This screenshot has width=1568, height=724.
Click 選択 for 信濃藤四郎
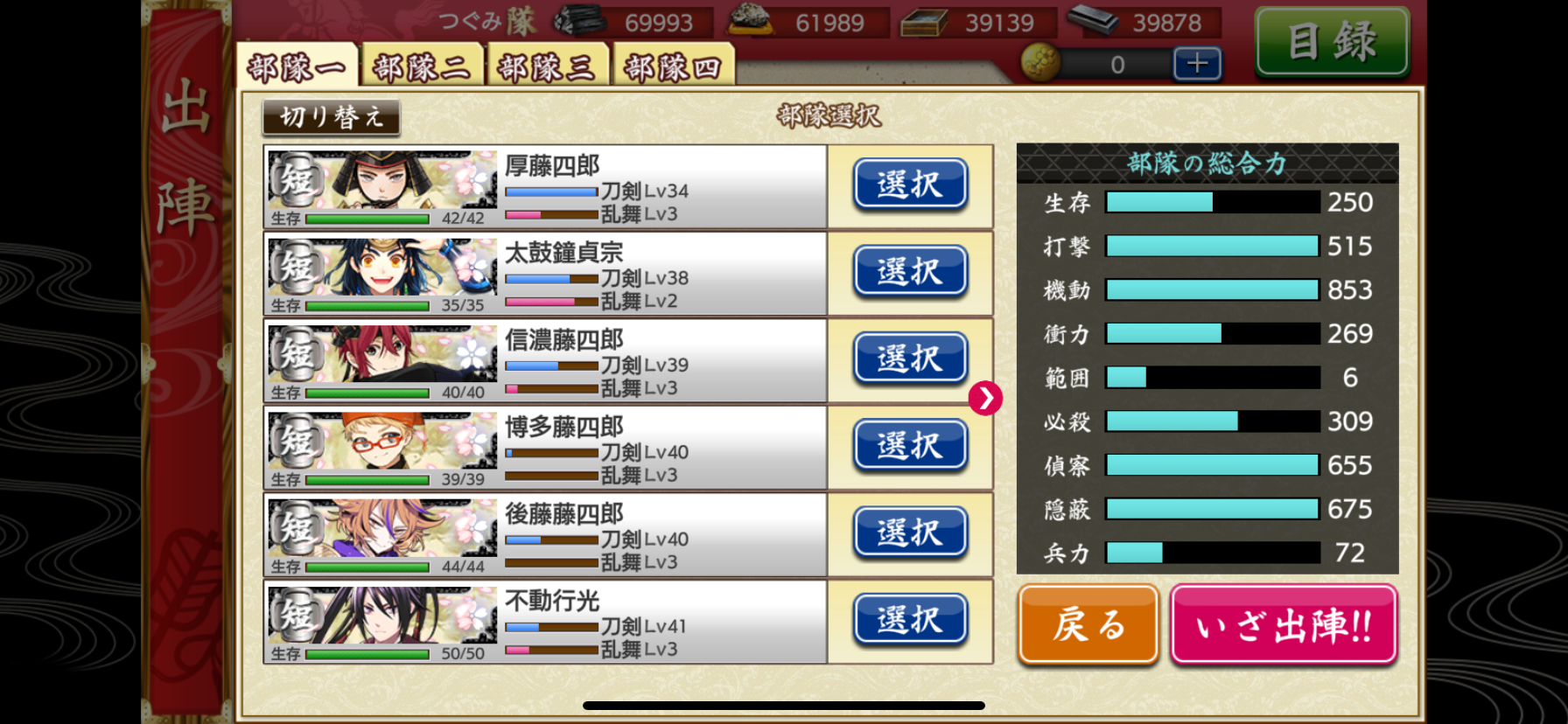pos(910,359)
